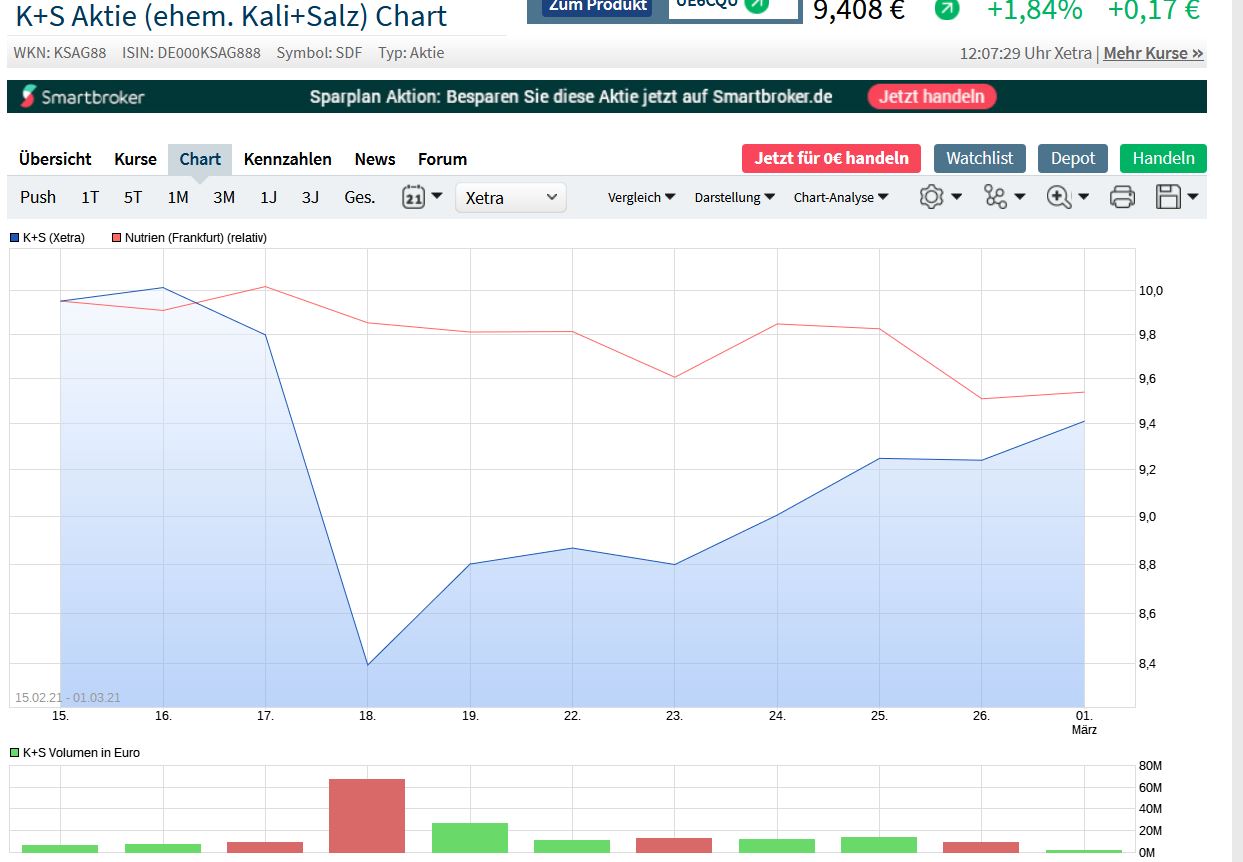This screenshot has height=862, width=1243.
Task: Click the green Handeln button
Action: (x=1163, y=158)
